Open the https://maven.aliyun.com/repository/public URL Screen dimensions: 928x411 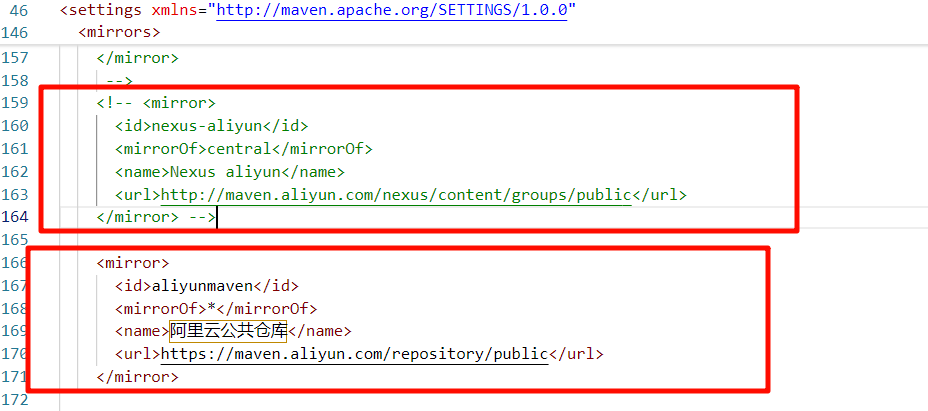tap(355, 354)
